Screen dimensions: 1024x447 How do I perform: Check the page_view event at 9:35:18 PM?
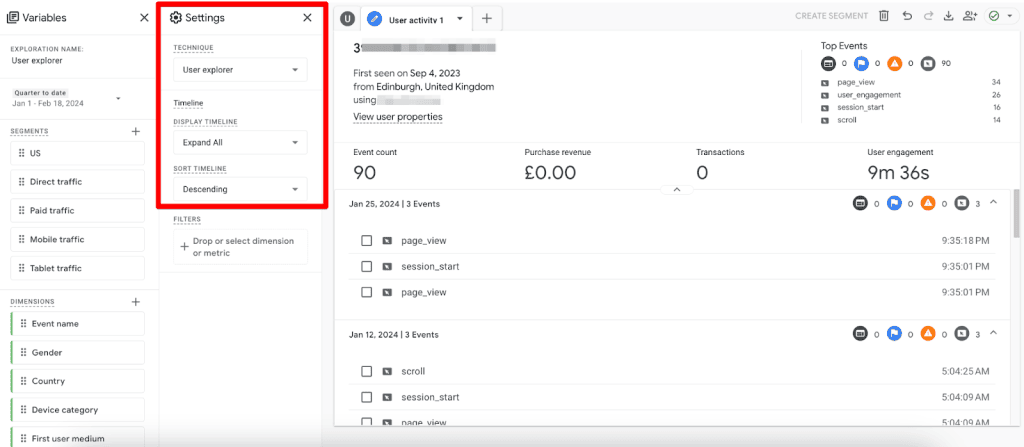click(x=366, y=240)
